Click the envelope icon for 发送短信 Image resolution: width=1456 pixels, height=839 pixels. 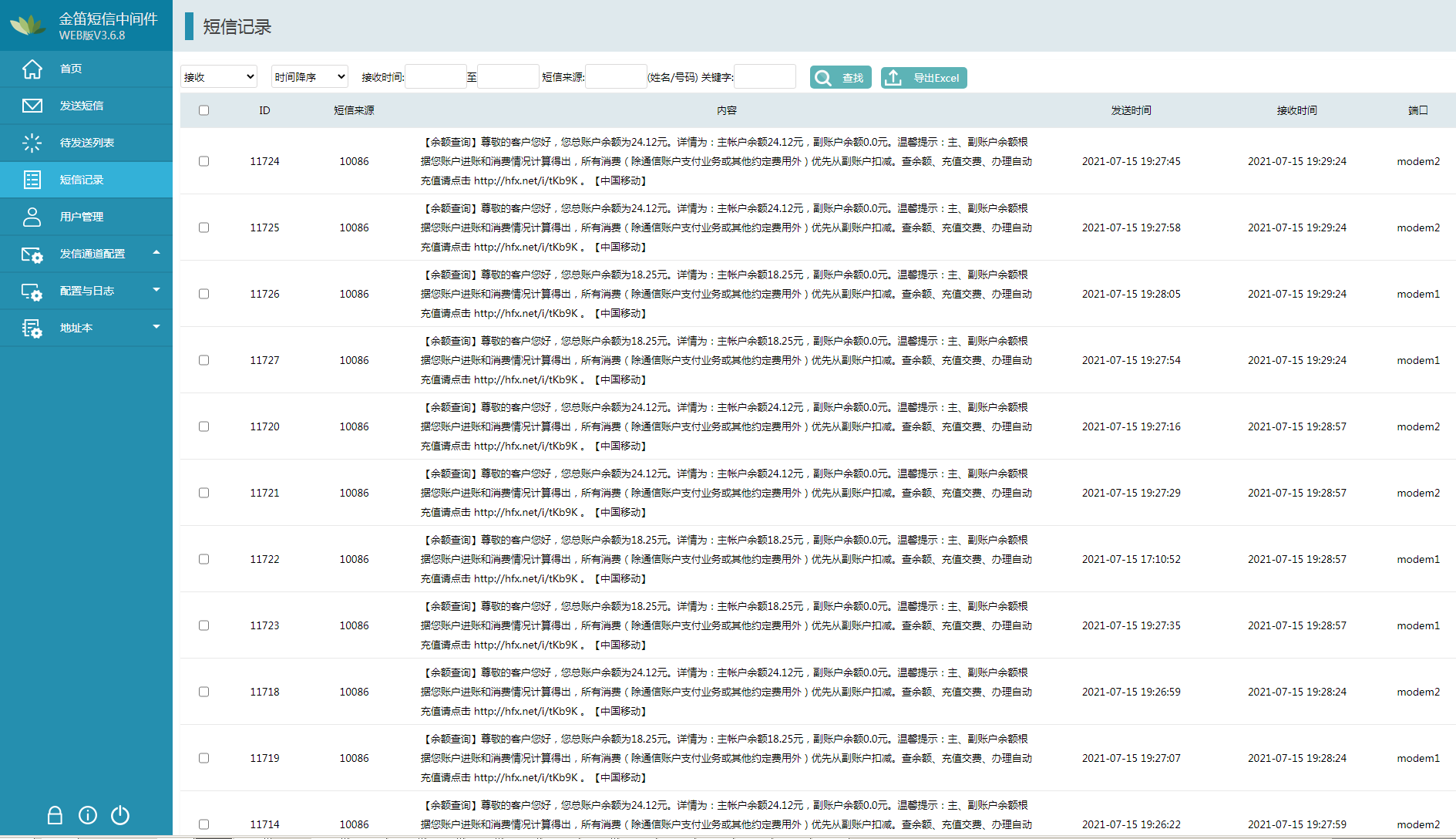32,106
